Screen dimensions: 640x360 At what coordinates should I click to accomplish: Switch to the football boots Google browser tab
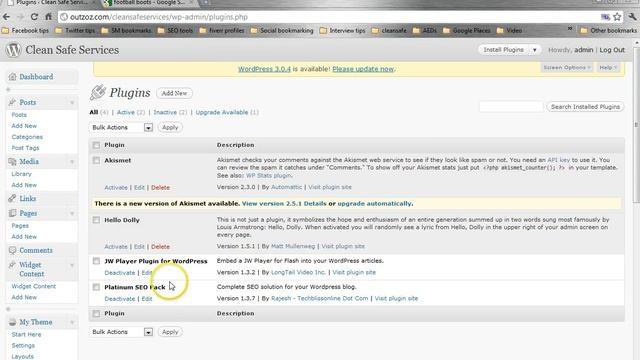point(149,3)
